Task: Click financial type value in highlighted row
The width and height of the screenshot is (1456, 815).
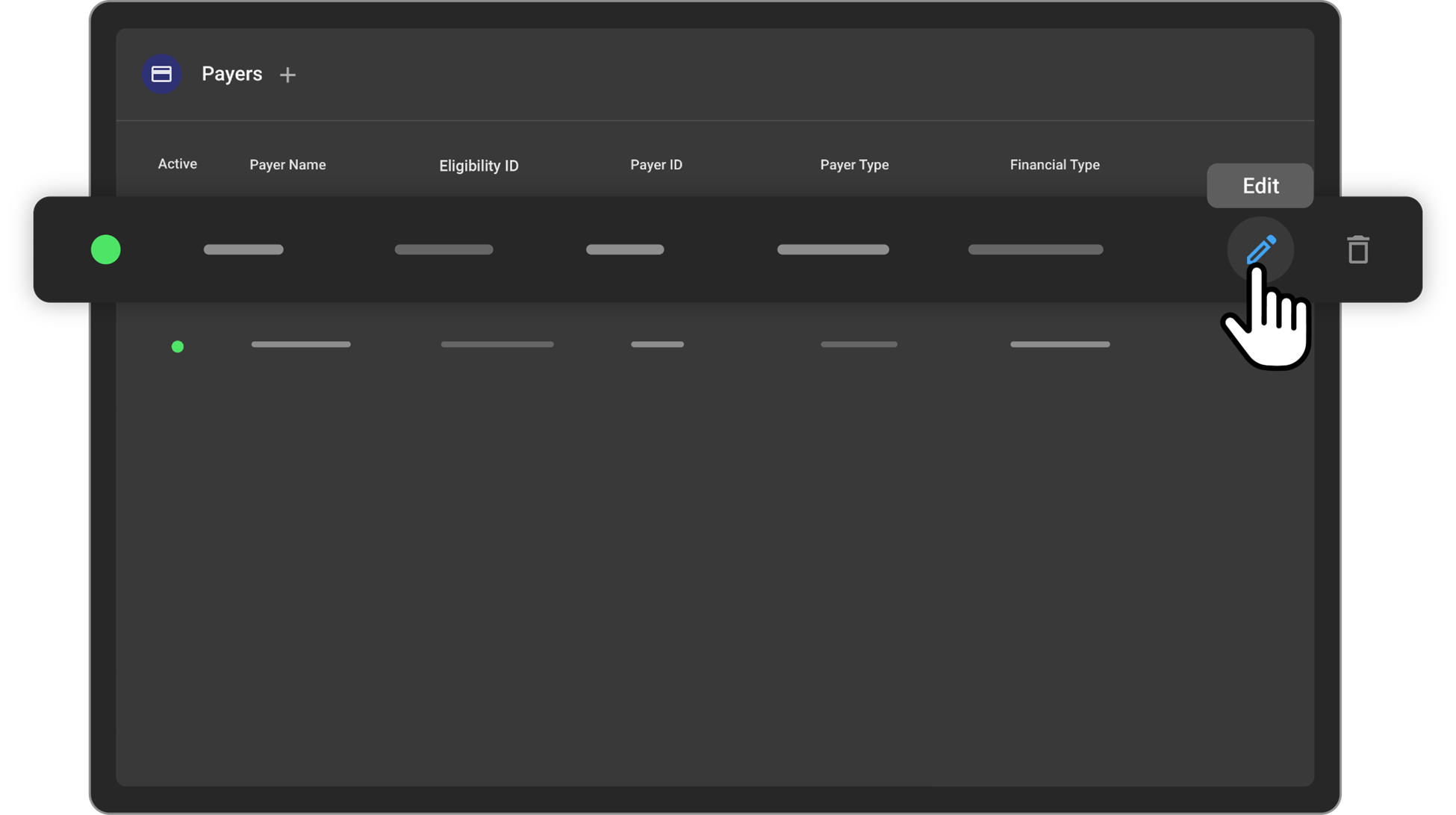Action: coord(1035,249)
